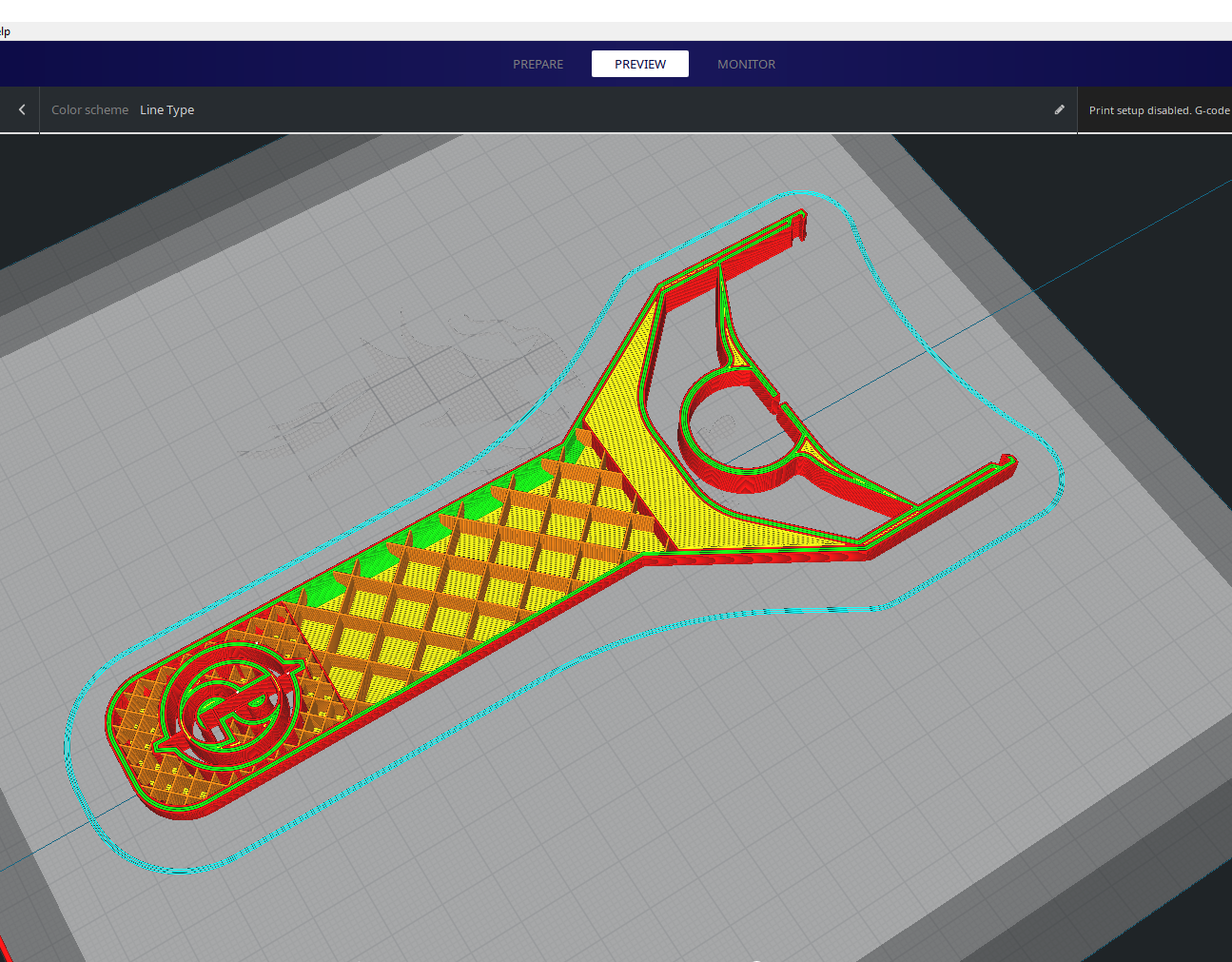
Task: Open the MONITOR stage tab
Action: click(x=746, y=65)
